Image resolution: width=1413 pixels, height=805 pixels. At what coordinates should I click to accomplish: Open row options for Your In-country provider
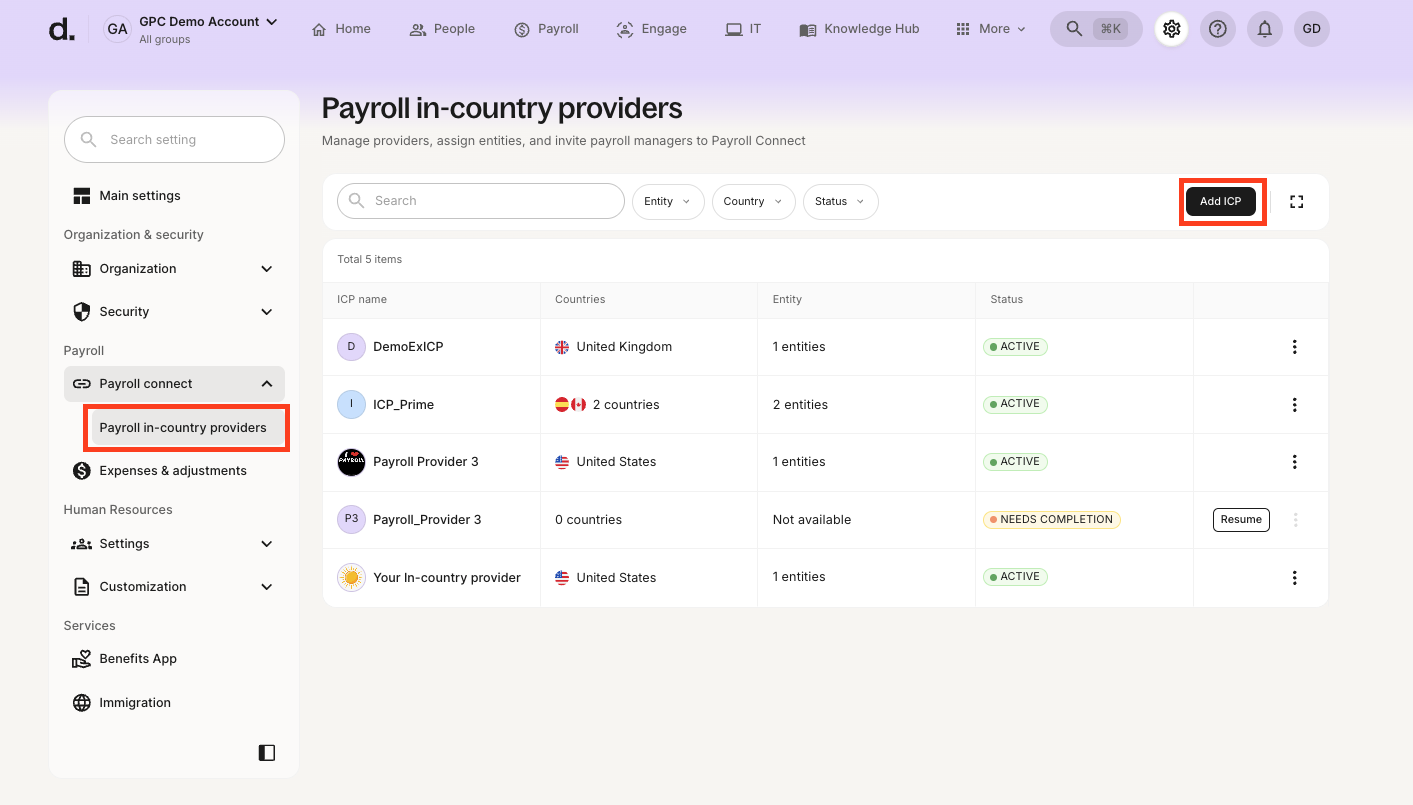coord(1294,578)
